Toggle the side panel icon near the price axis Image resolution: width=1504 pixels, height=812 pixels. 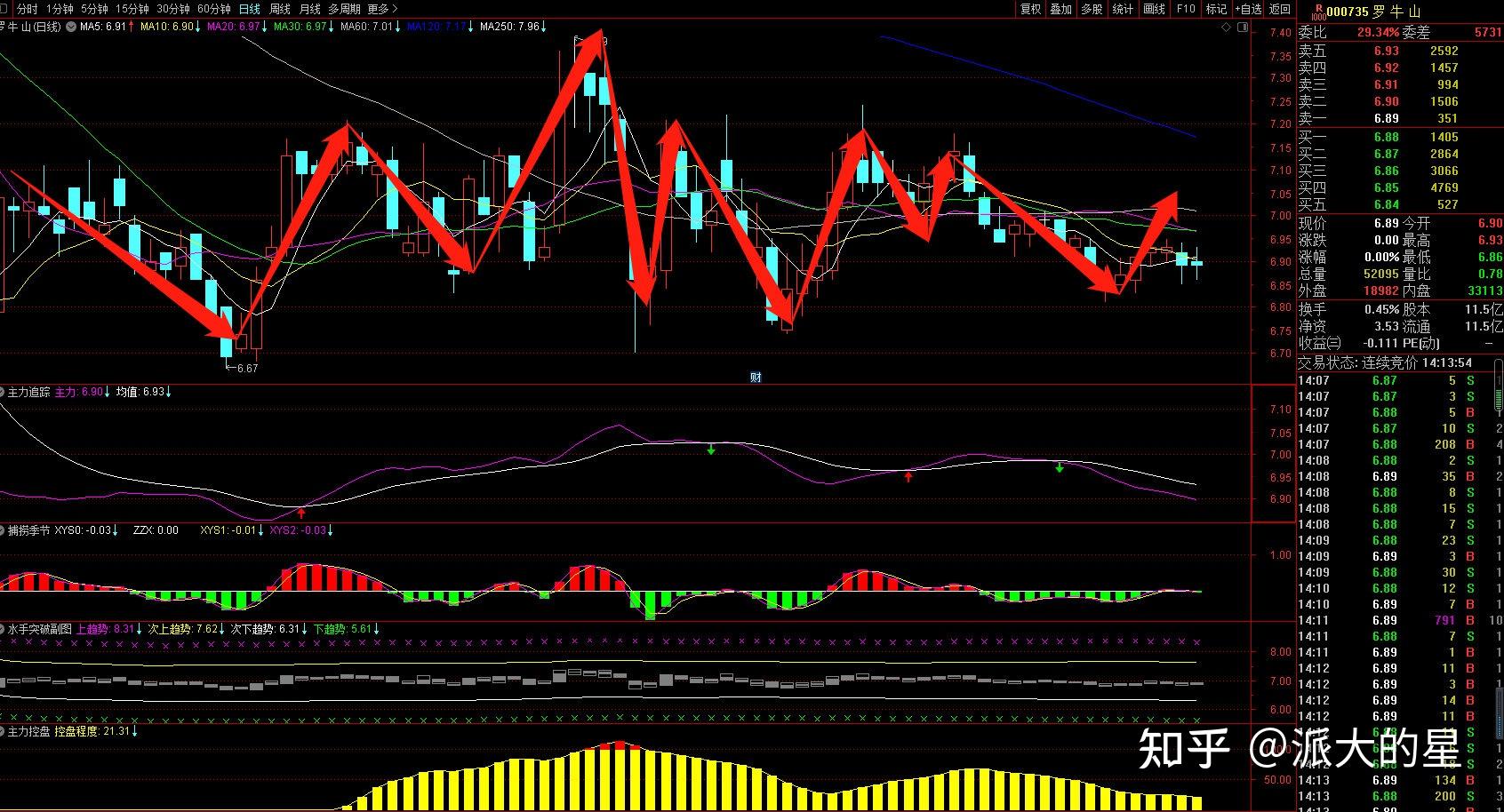(1241, 28)
